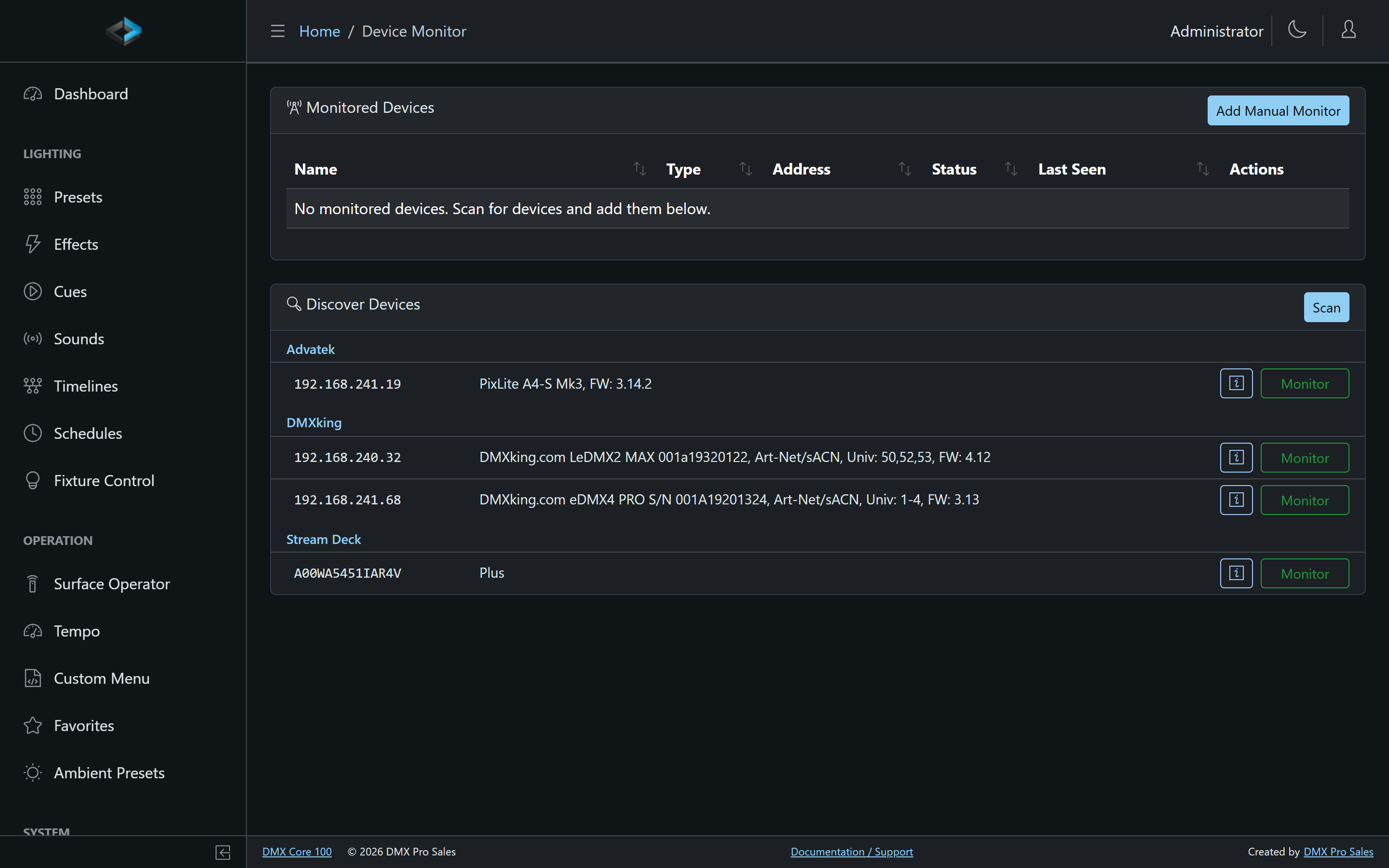The image size is (1389, 868).
Task: Click the DMX Core logo icon
Action: click(x=123, y=31)
